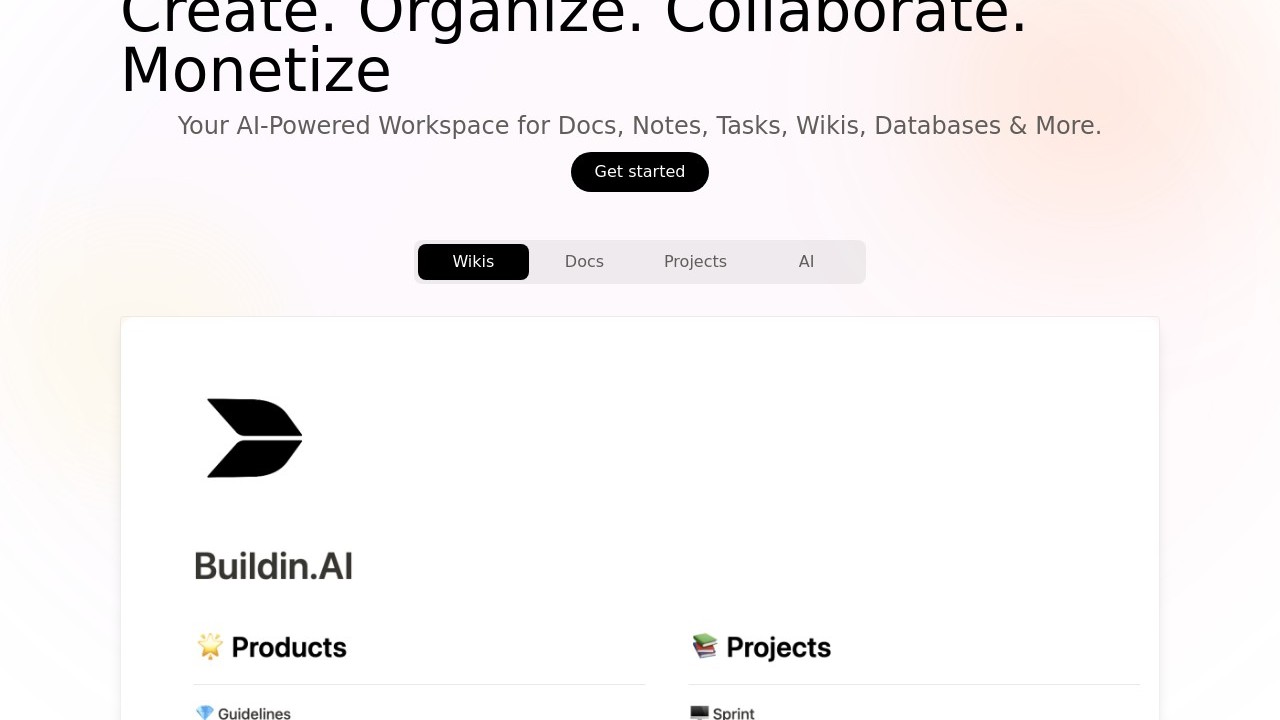Click the computer icon next to Sprint

(699, 712)
